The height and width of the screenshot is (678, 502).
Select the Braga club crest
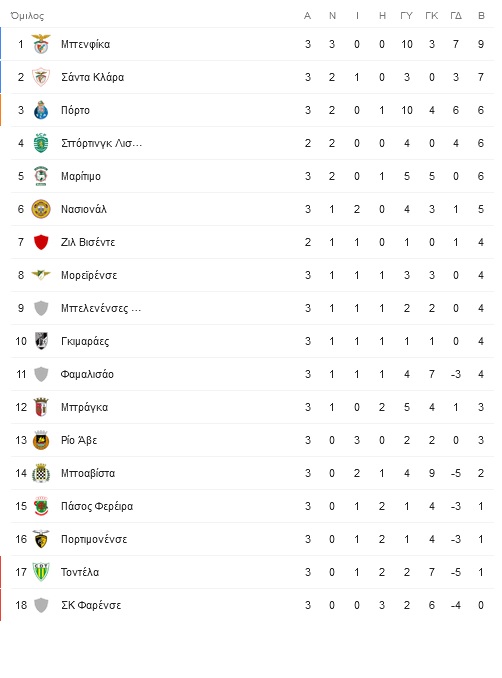41,407
